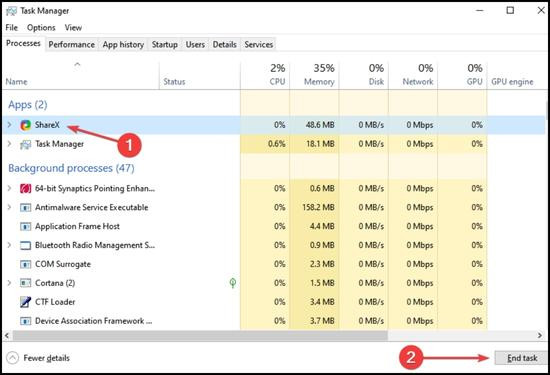Expand the Antimalware Service Executable entry

pyautogui.click(x=9, y=207)
